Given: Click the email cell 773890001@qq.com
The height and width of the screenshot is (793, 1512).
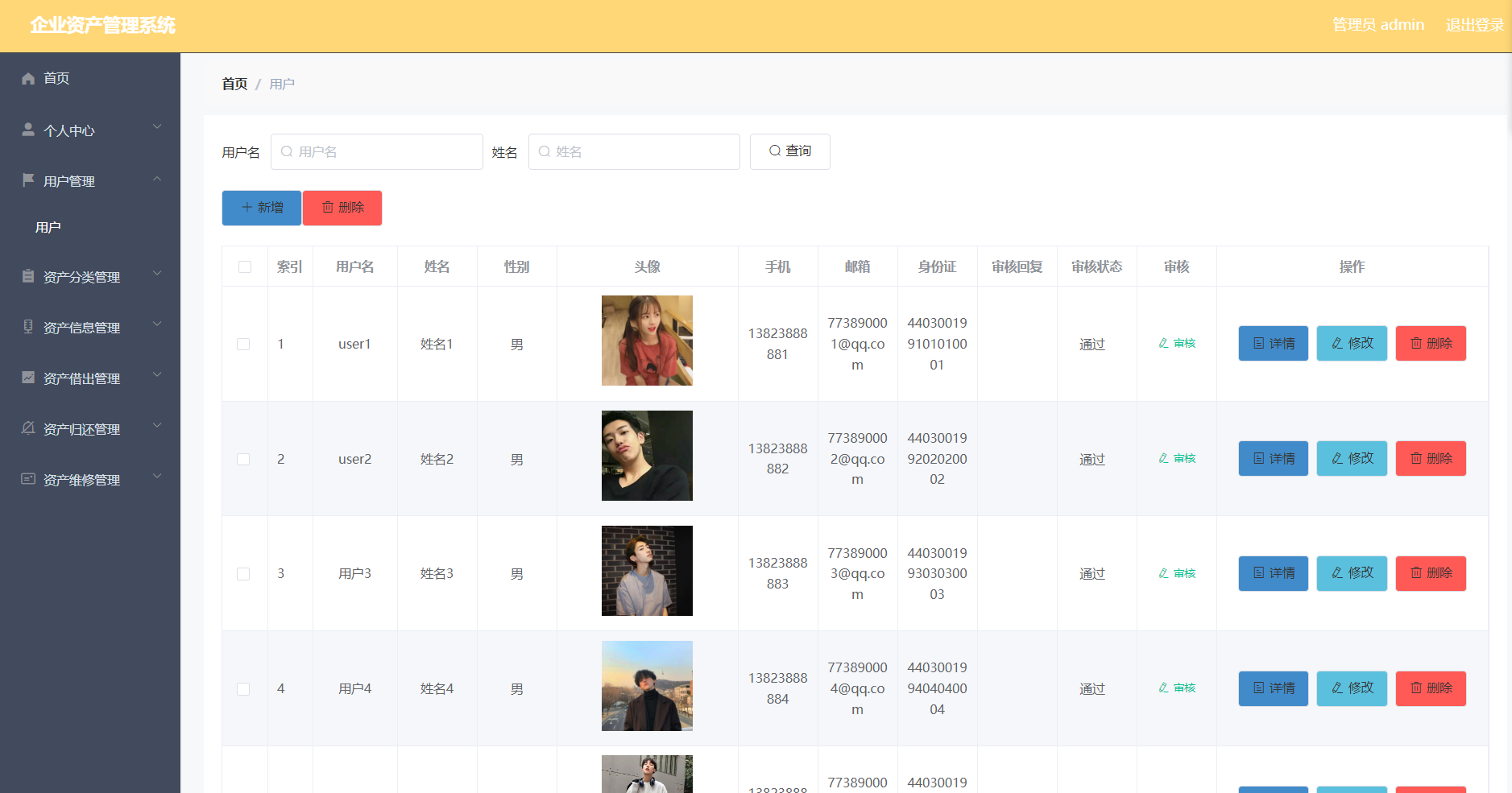Looking at the screenshot, I should point(857,344).
